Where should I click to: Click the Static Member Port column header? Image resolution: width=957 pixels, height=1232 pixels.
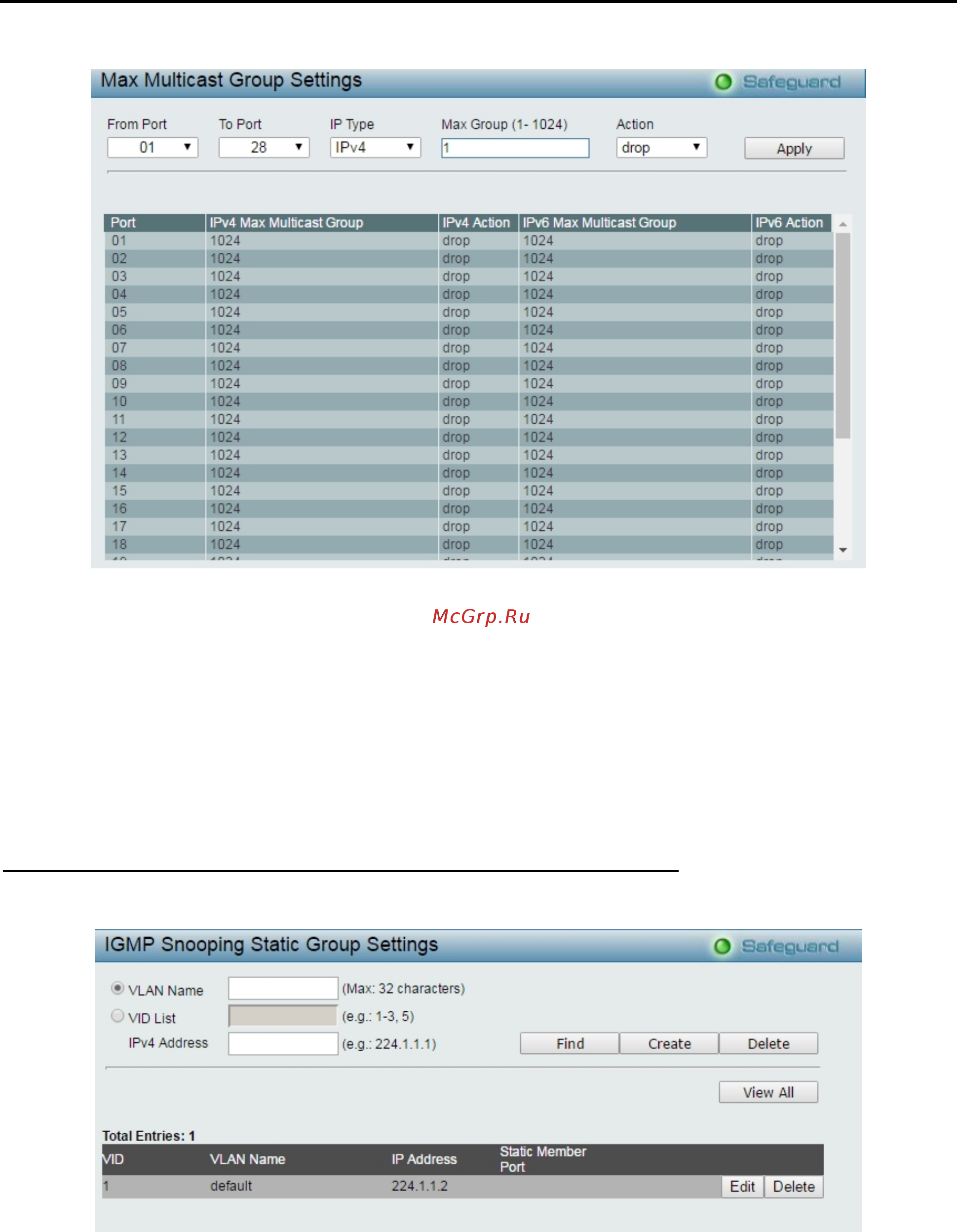point(543,1159)
